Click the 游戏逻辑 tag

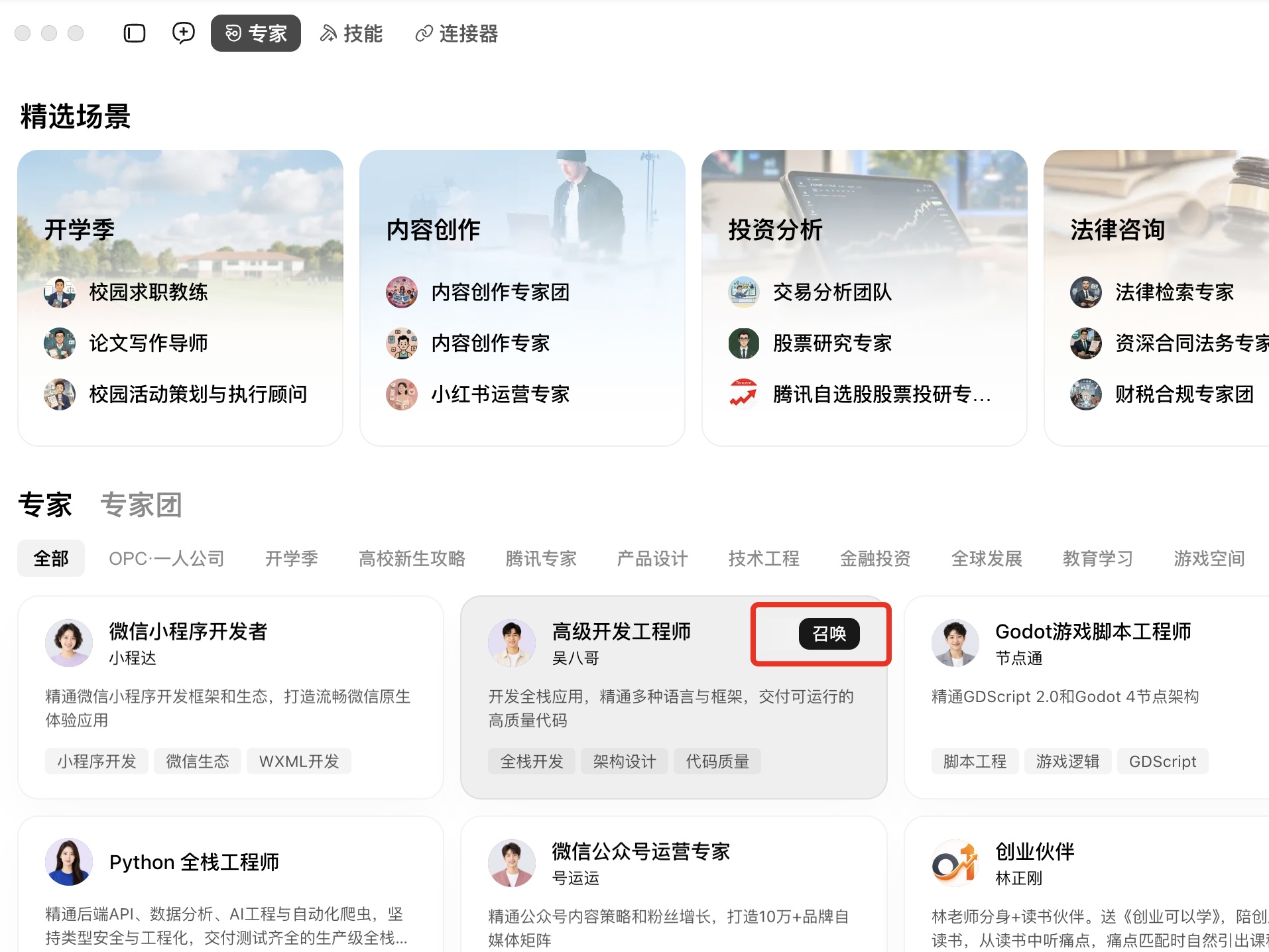point(1068,761)
